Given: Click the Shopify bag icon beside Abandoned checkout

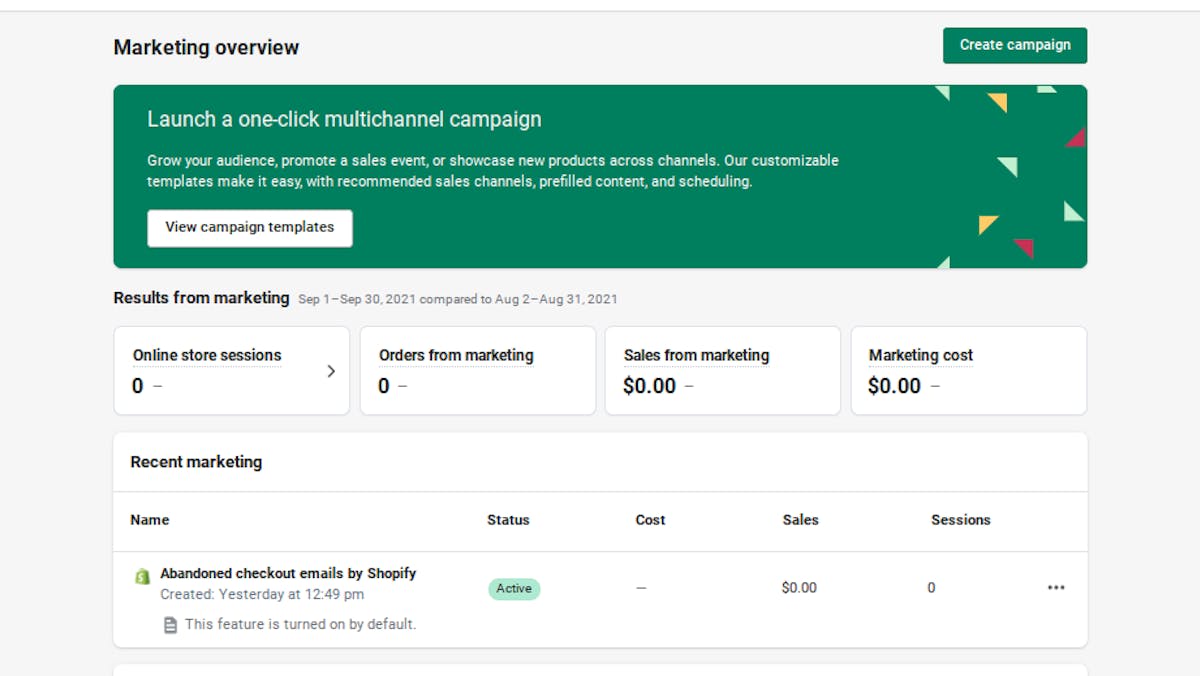Looking at the screenshot, I should point(142,576).
